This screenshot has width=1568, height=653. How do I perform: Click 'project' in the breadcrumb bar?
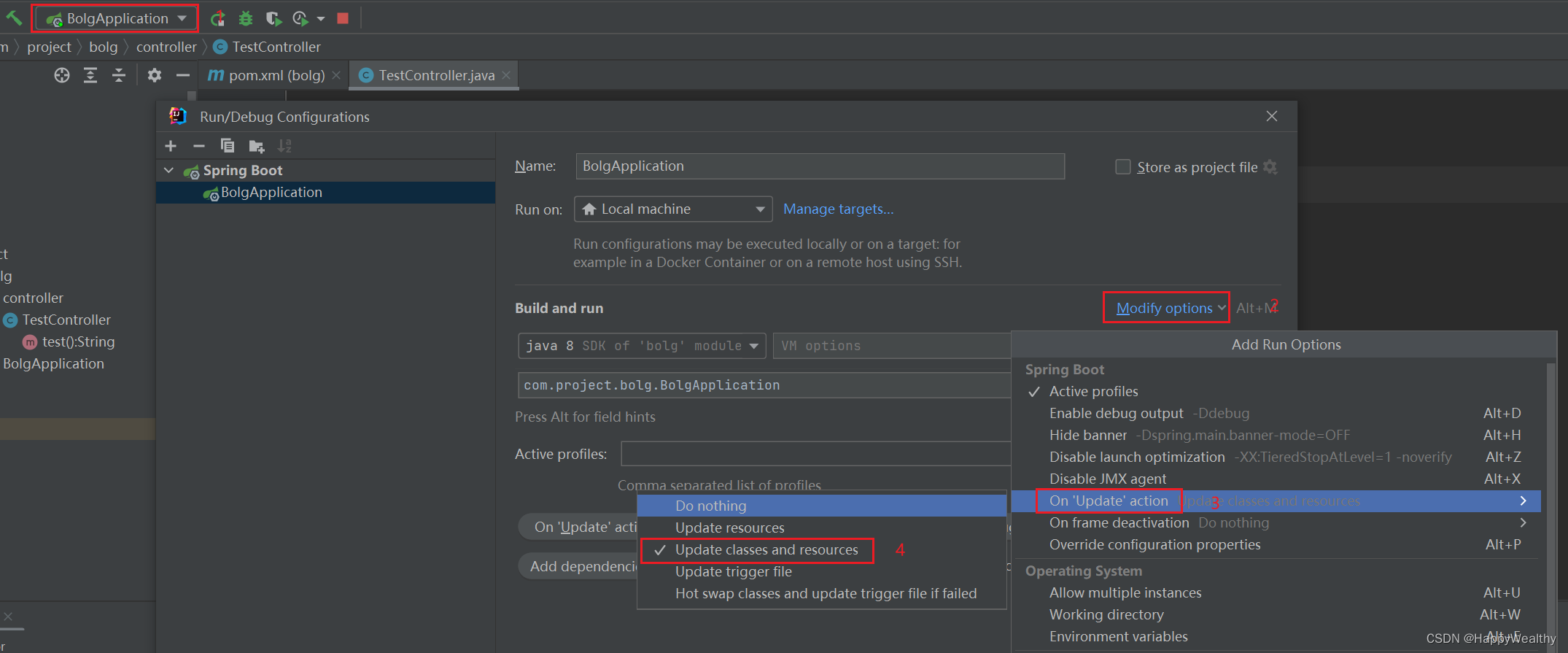point(49,47)
